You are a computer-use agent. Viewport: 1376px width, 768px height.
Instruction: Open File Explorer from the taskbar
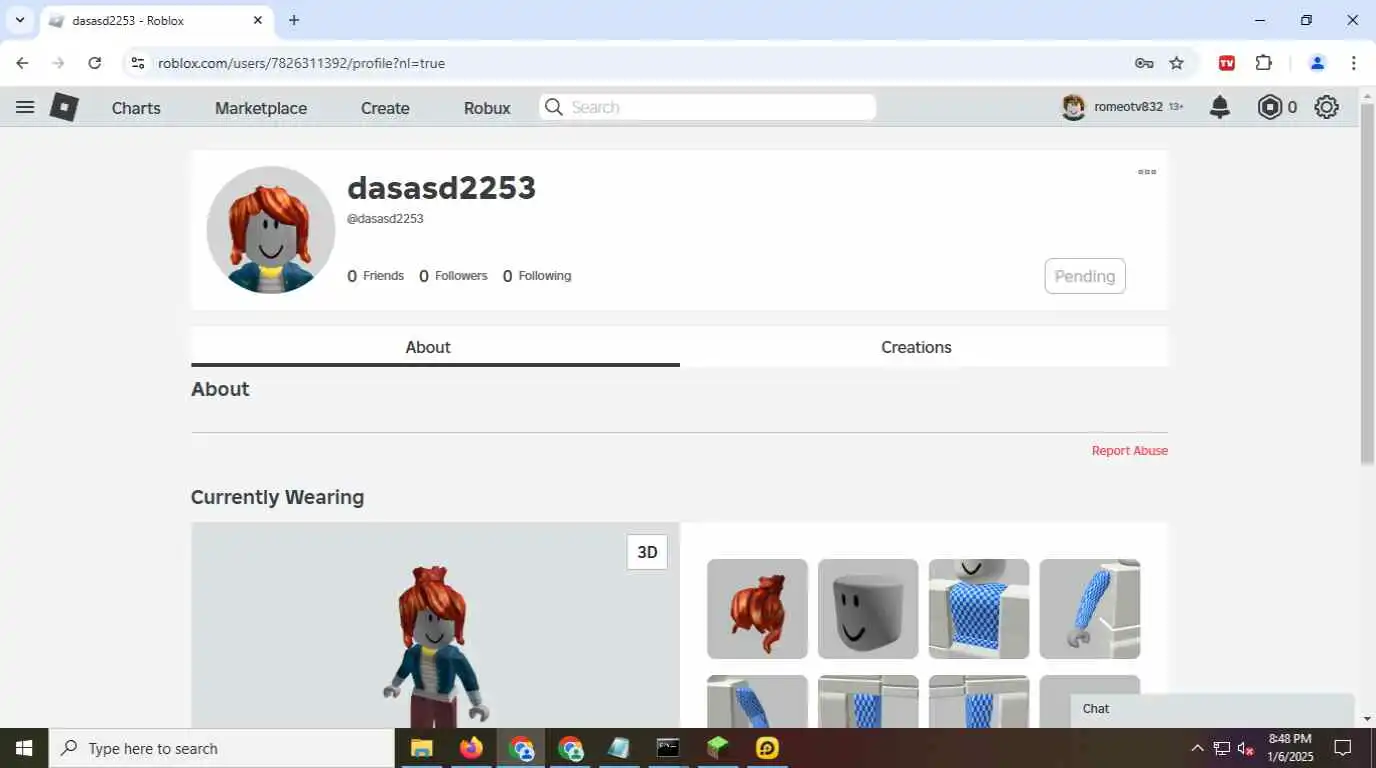point(421,748)
